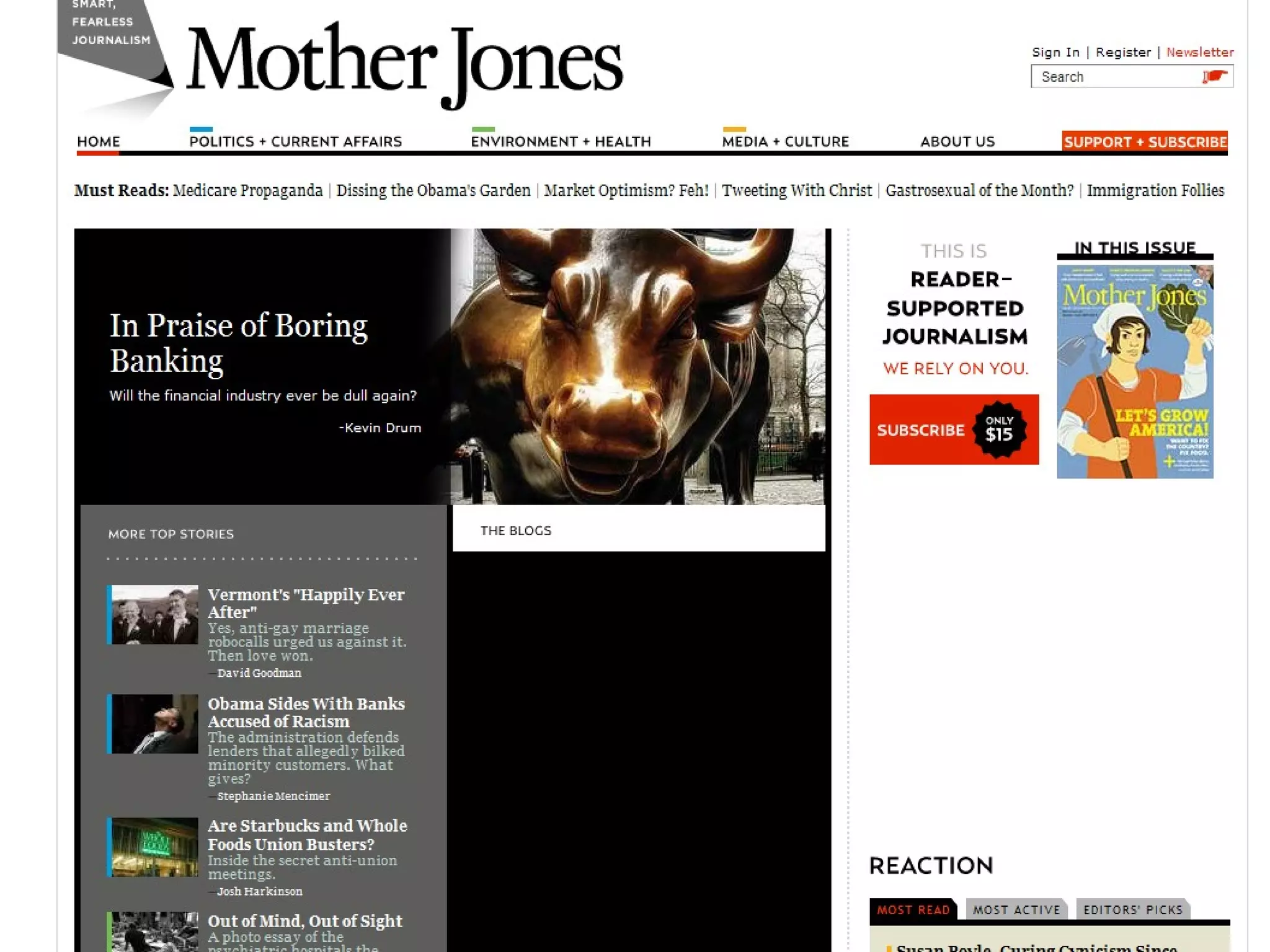Click the Let's Grow America magazine cover
Screen dimensions: 1270x952
1134,371
